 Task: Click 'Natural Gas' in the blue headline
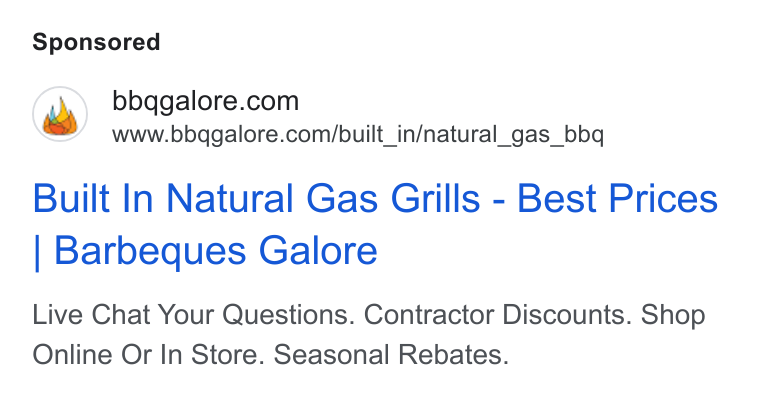pyautogui.click(x=272, y=198)
